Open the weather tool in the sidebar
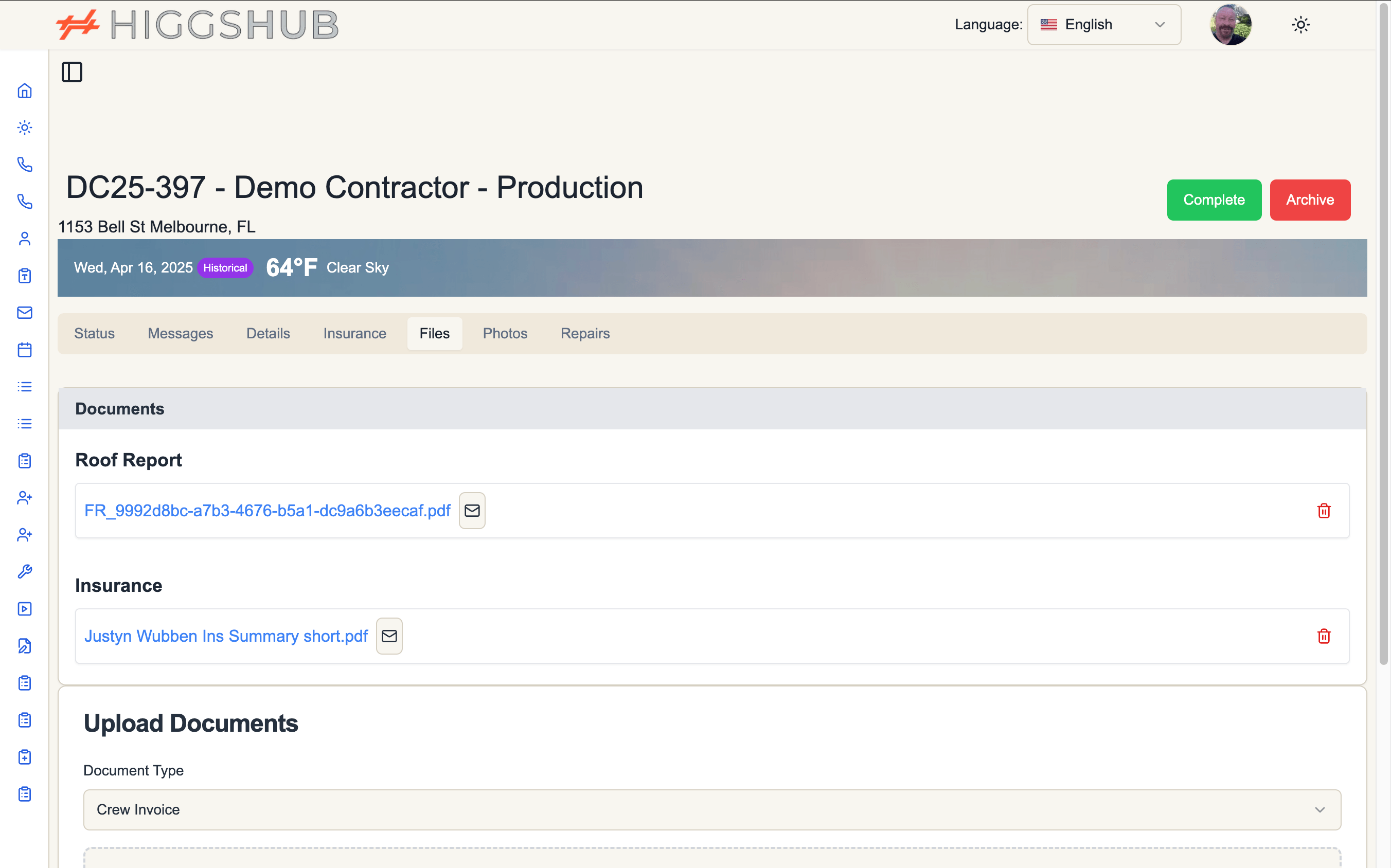 pos(25,128)
